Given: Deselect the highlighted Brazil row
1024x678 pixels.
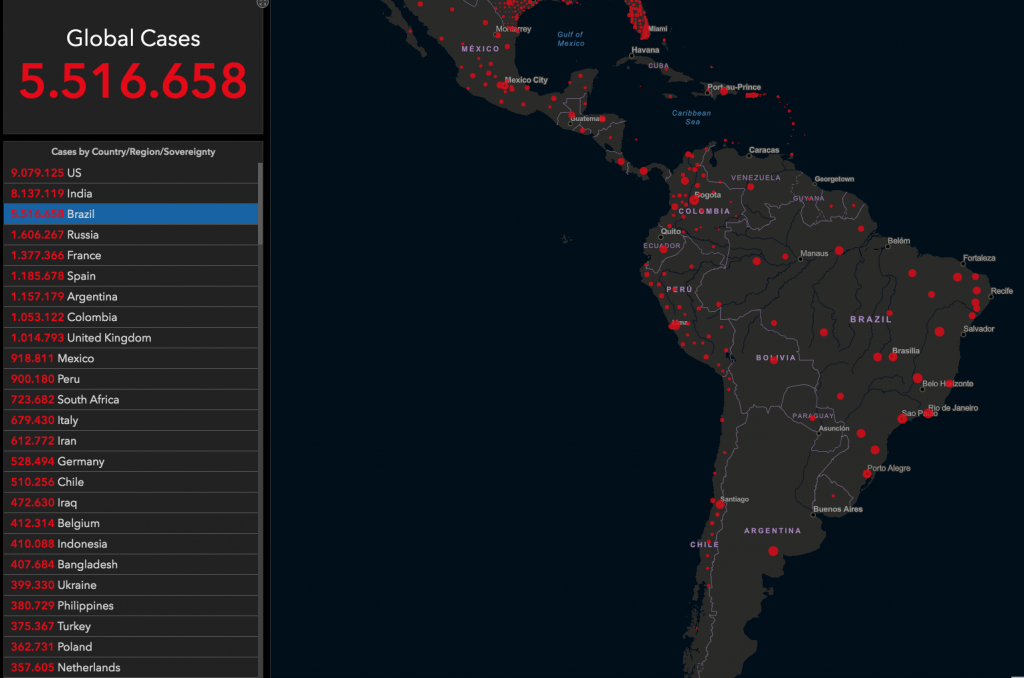Looking at the screenshot, I should [131, 214].
